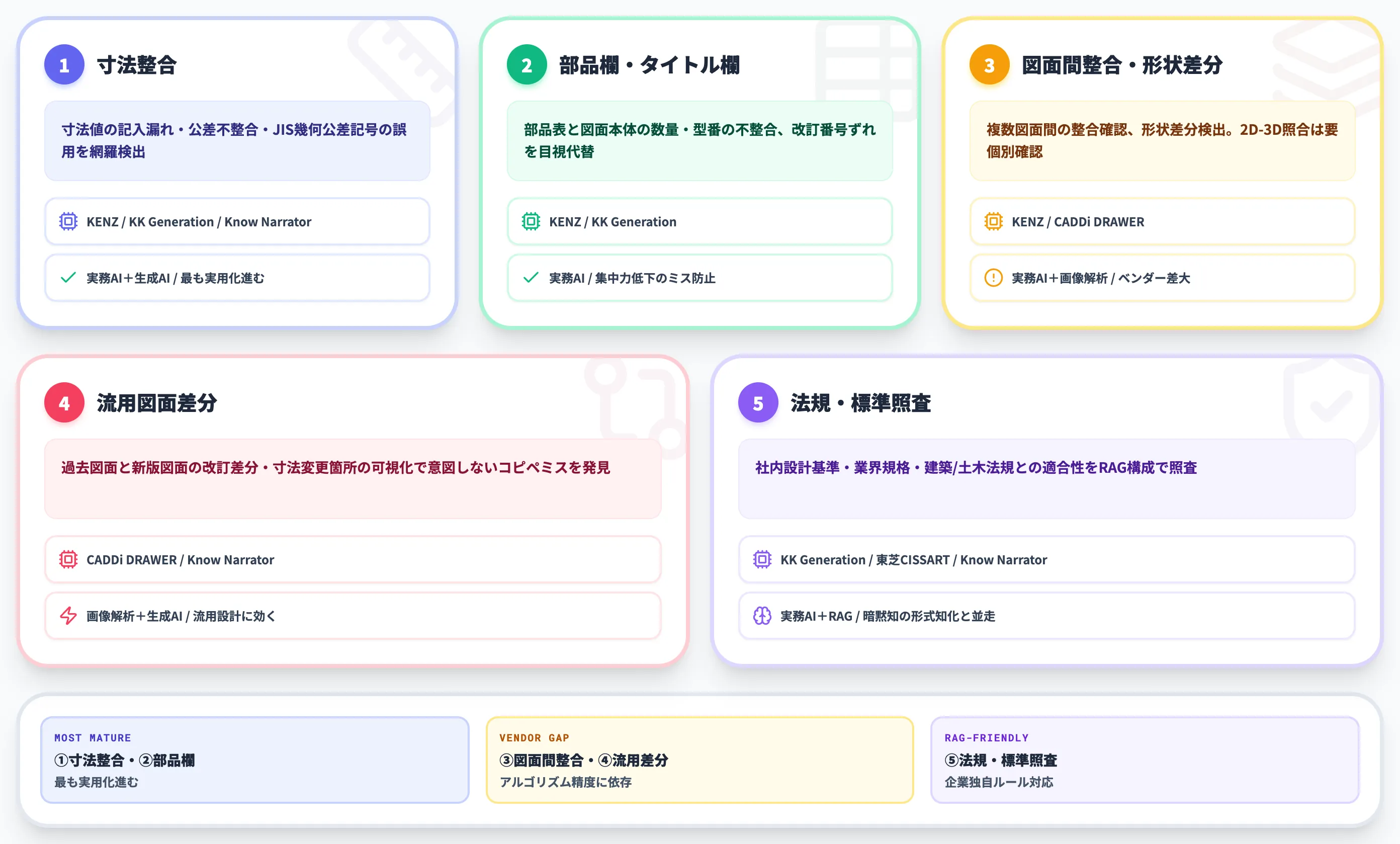Click the KENZ / KK Generation text in card 2
This screenshot has width=1400, height=844.
(x=612, y=222)
